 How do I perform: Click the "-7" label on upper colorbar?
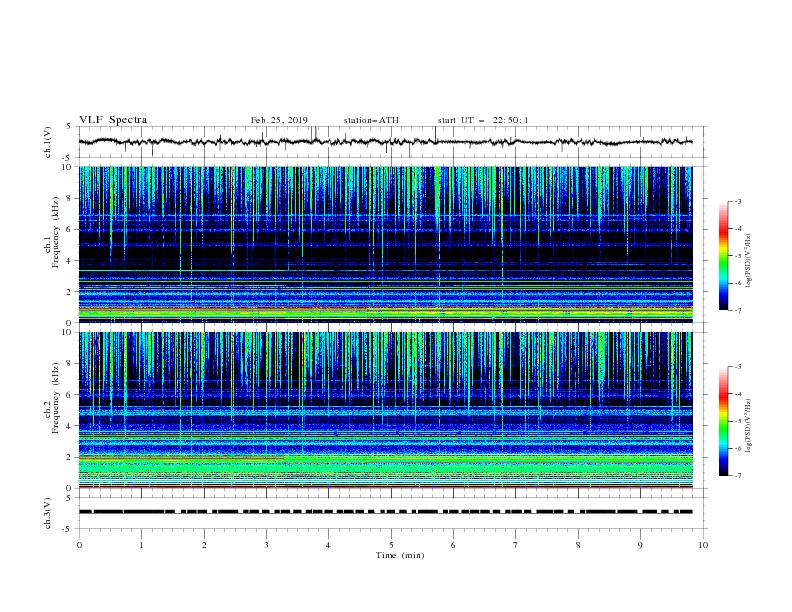pyautogui.click(x=737, y=310)
